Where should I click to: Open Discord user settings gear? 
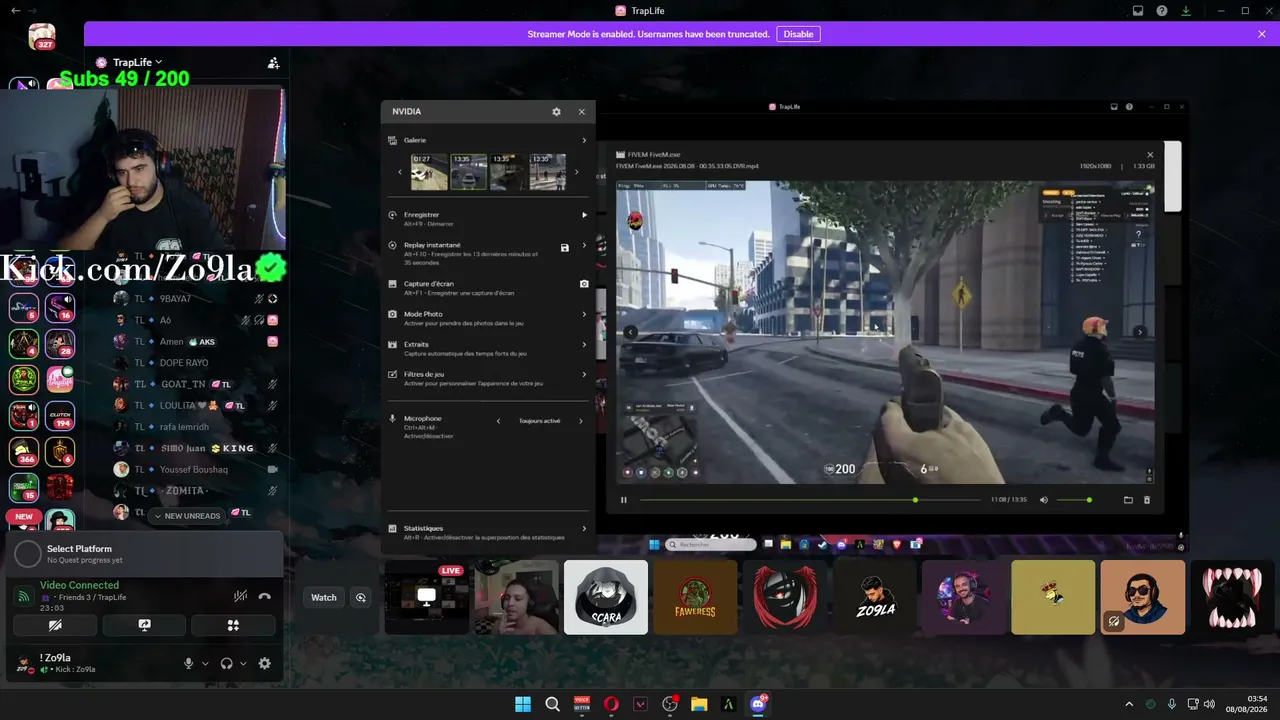(x=264, y=663)
